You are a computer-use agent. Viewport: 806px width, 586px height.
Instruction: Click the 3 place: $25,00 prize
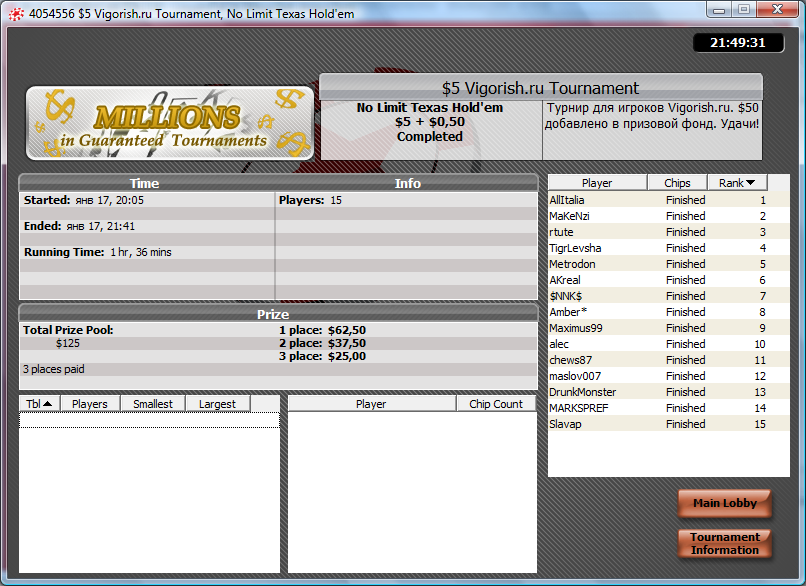(x=322, y=356)
